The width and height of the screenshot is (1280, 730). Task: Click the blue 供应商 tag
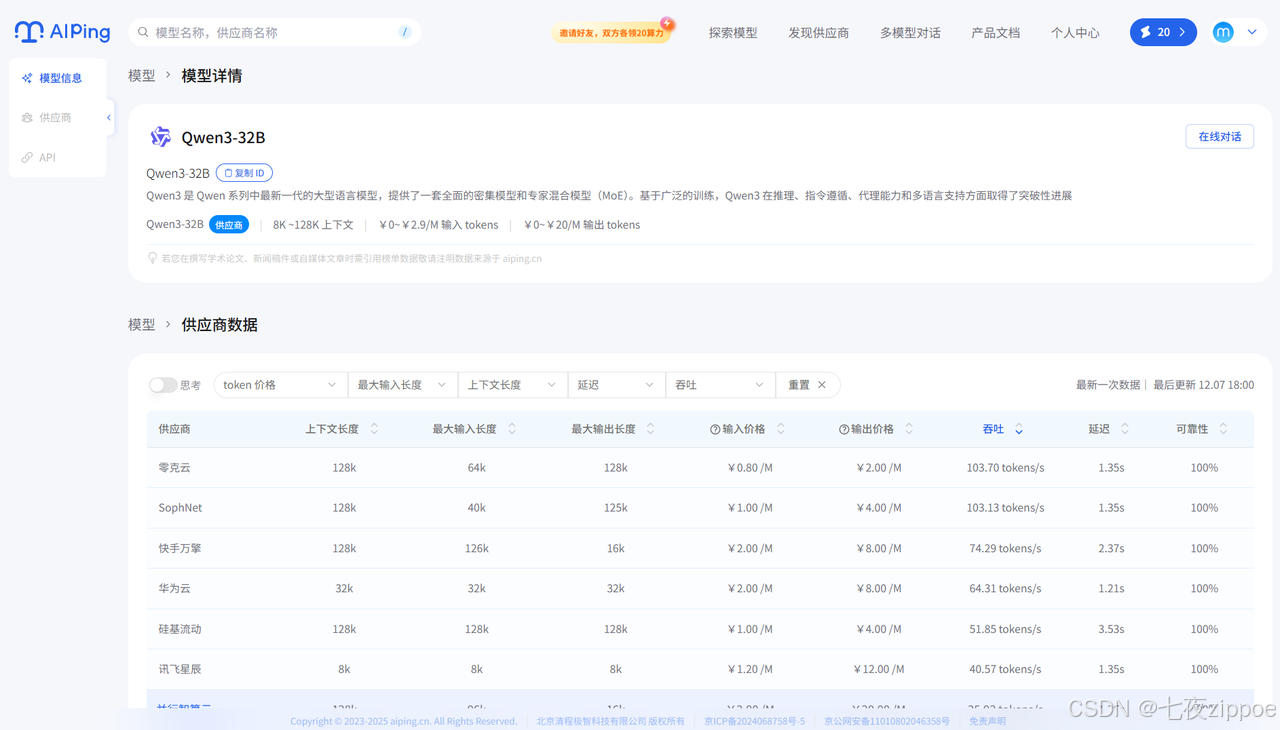[x=229, y=225]
